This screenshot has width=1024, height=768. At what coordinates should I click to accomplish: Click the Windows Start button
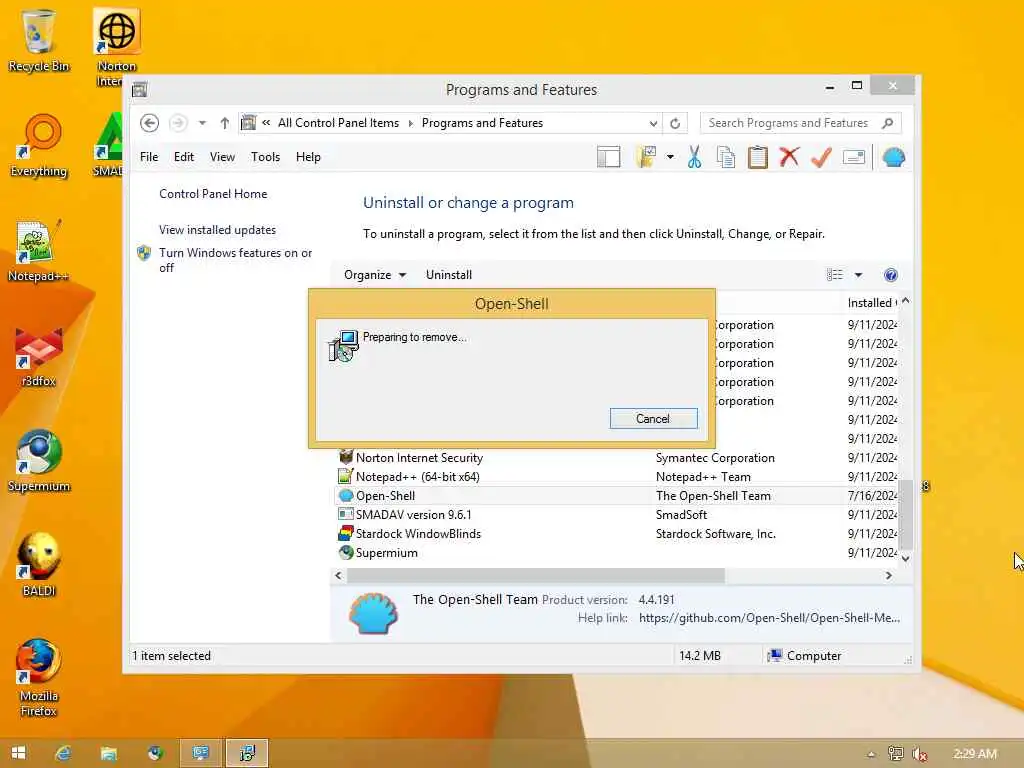point(18,753)
